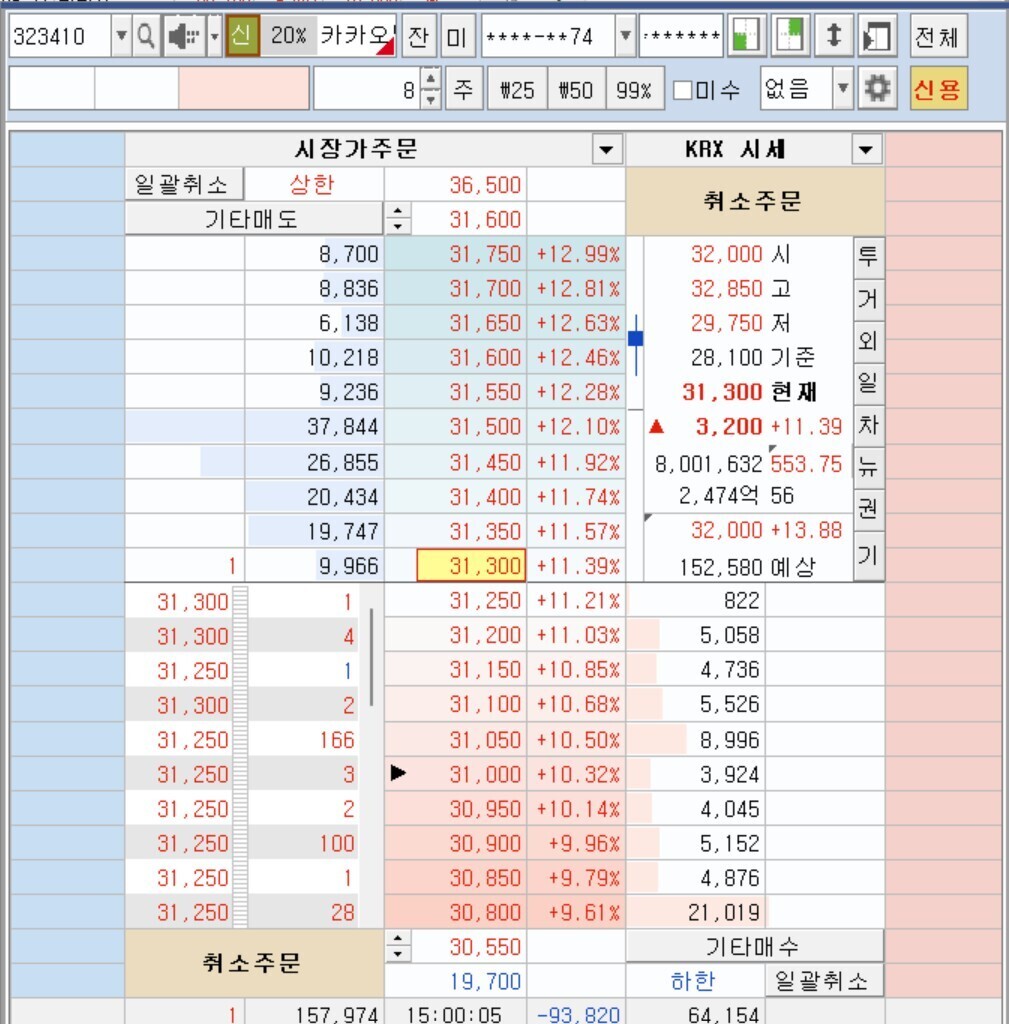Click the quantity input field showing 8
This screenshot has width=1009, height=1024.
point(368,88)
